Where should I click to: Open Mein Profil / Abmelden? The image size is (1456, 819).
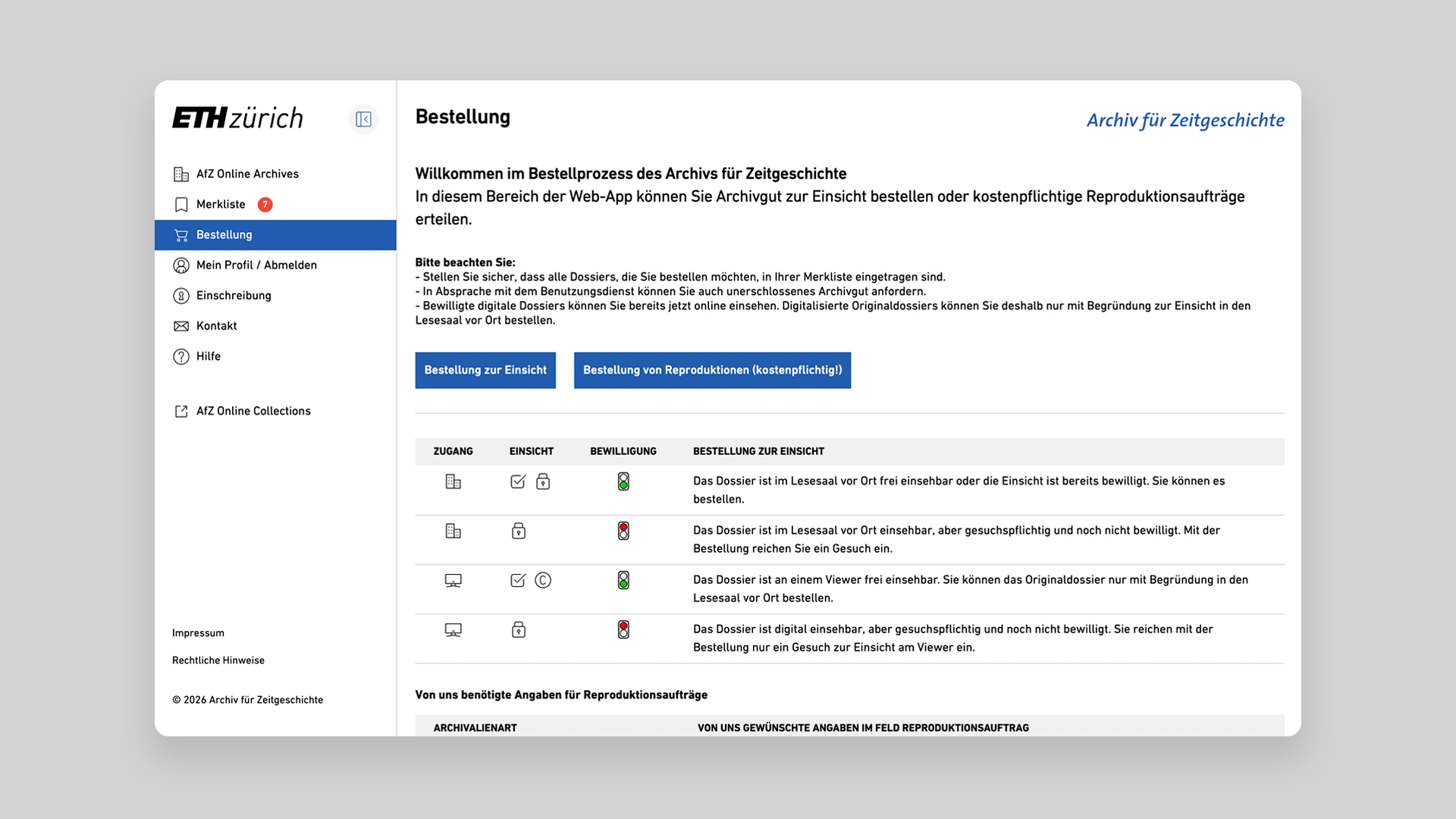coord(256,265)
